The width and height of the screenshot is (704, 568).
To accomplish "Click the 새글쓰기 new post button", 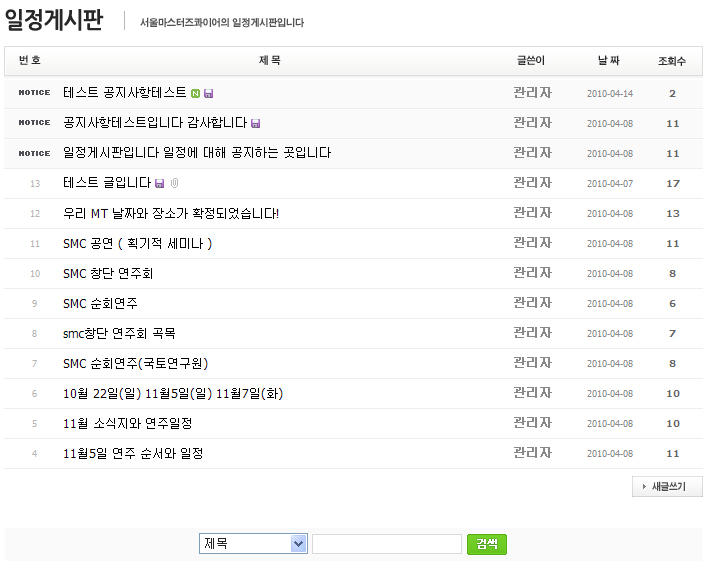I will (667, 487).
